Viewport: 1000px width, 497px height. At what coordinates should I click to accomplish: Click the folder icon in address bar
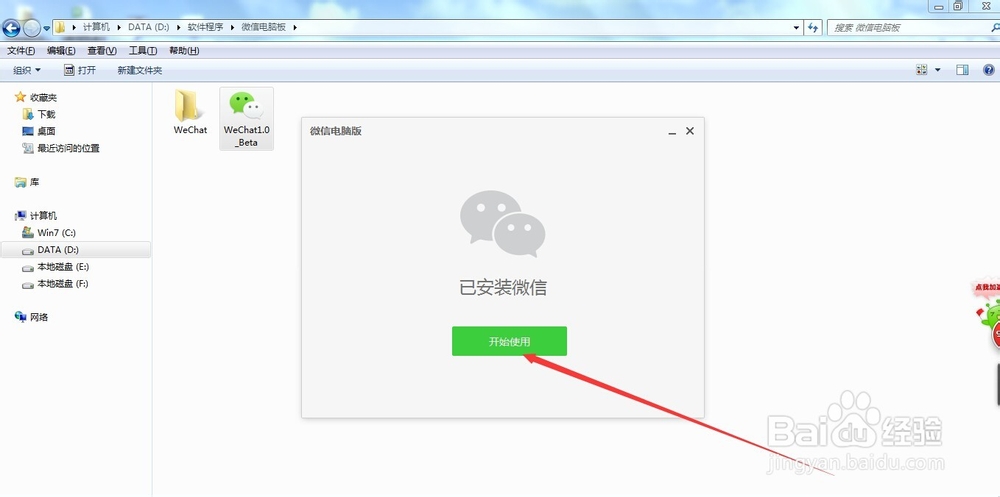(x=60, y=27)
